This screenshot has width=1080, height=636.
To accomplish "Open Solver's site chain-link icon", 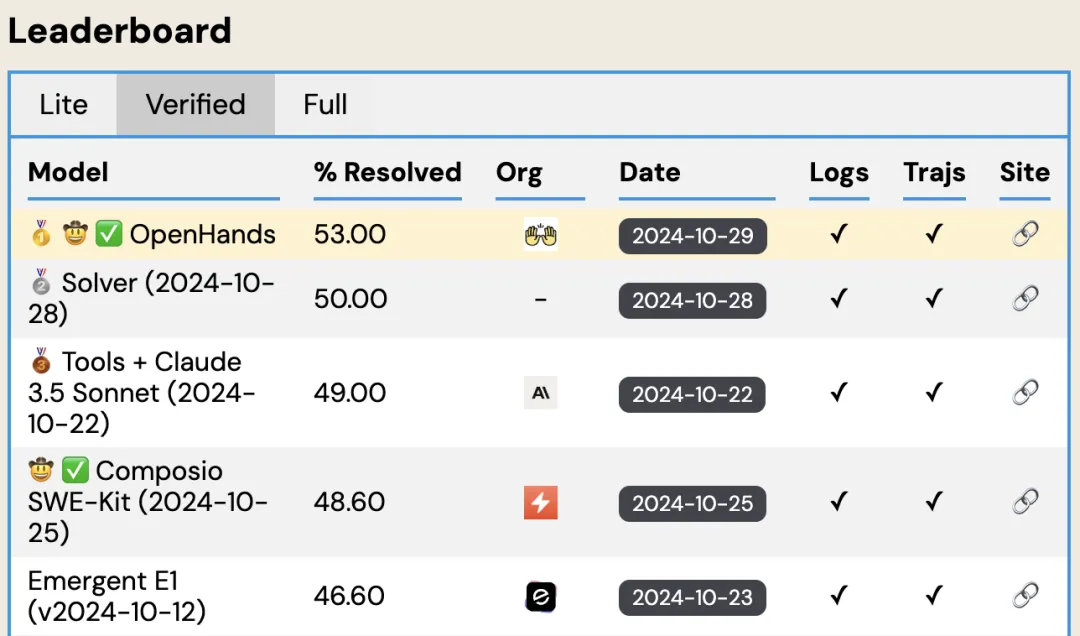I will (1025, 299).
